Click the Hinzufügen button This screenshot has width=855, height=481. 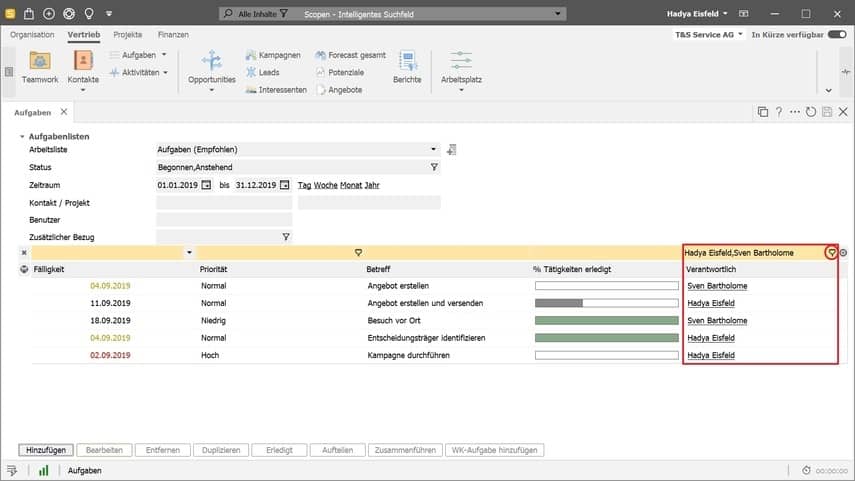(48, 450)
